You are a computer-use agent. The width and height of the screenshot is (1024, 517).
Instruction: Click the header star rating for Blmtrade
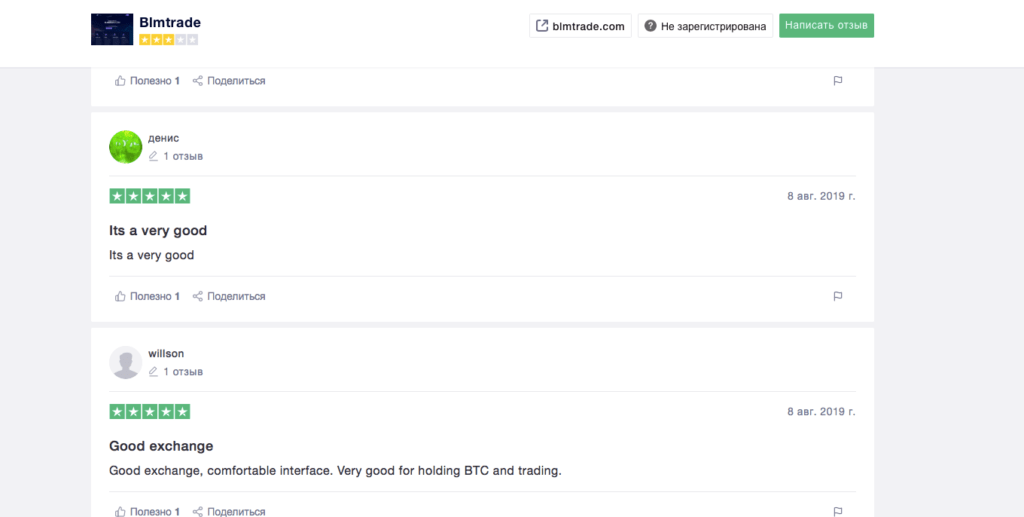click(169, 40)
